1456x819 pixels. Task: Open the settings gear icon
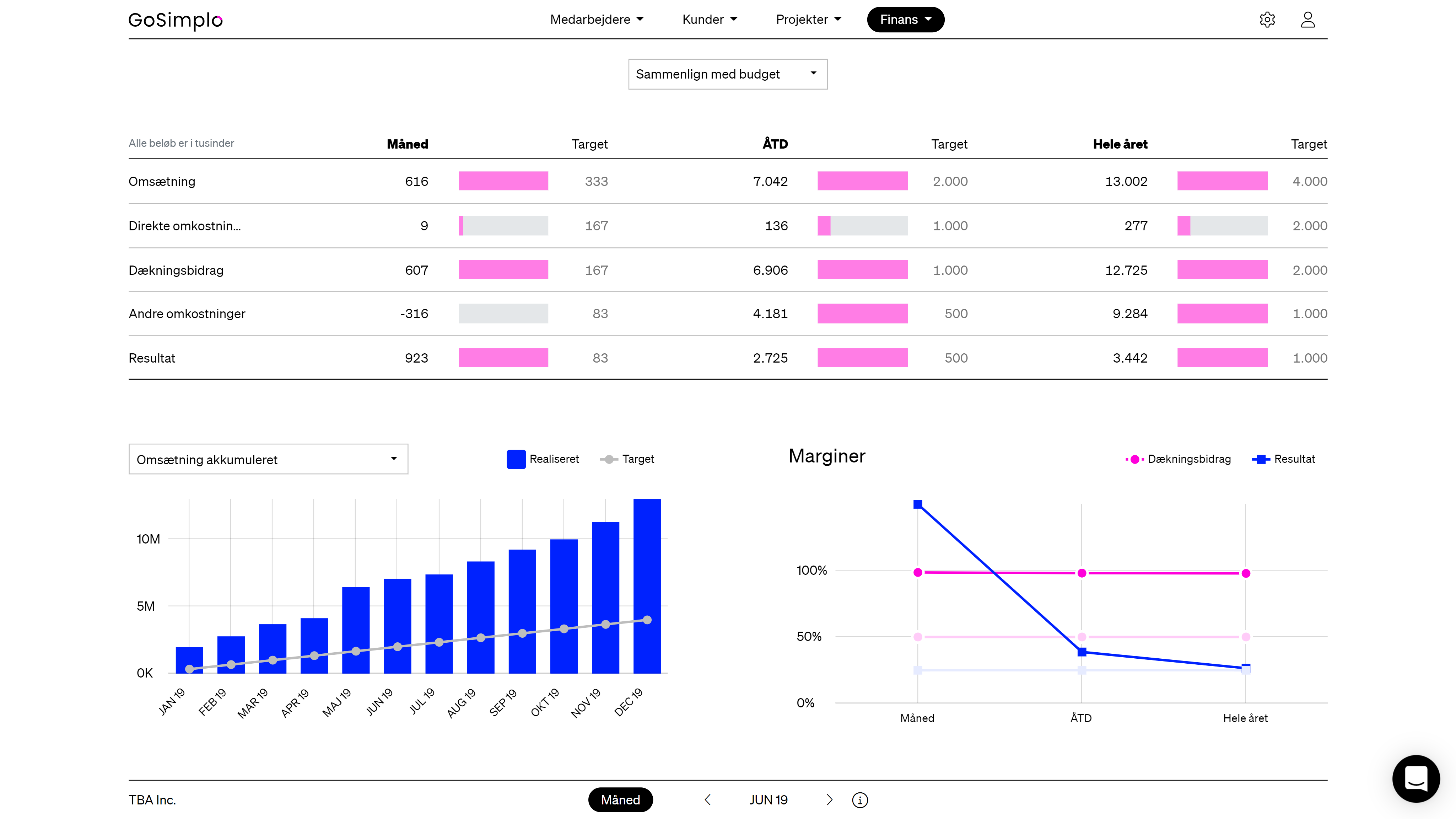click(x=1268, y=19)
